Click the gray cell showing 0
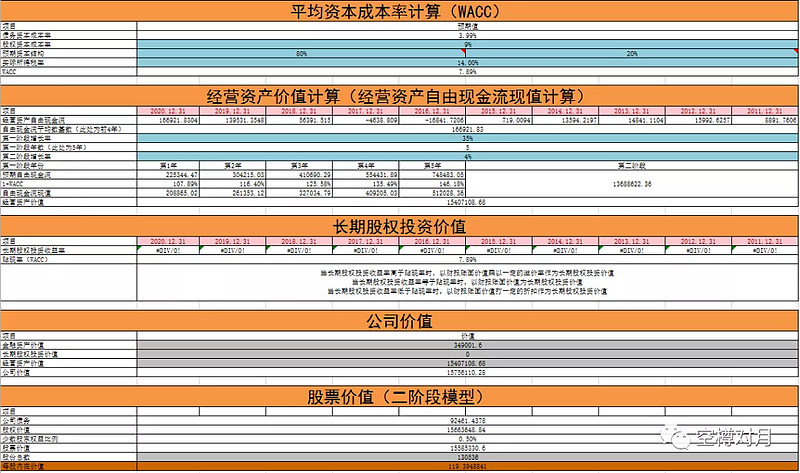800x473 pixels. 467,355
